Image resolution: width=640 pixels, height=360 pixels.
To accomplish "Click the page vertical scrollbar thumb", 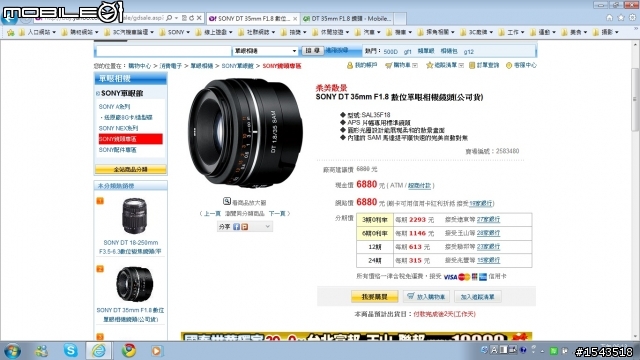I will pyautogui.click(x=636, y=99).
